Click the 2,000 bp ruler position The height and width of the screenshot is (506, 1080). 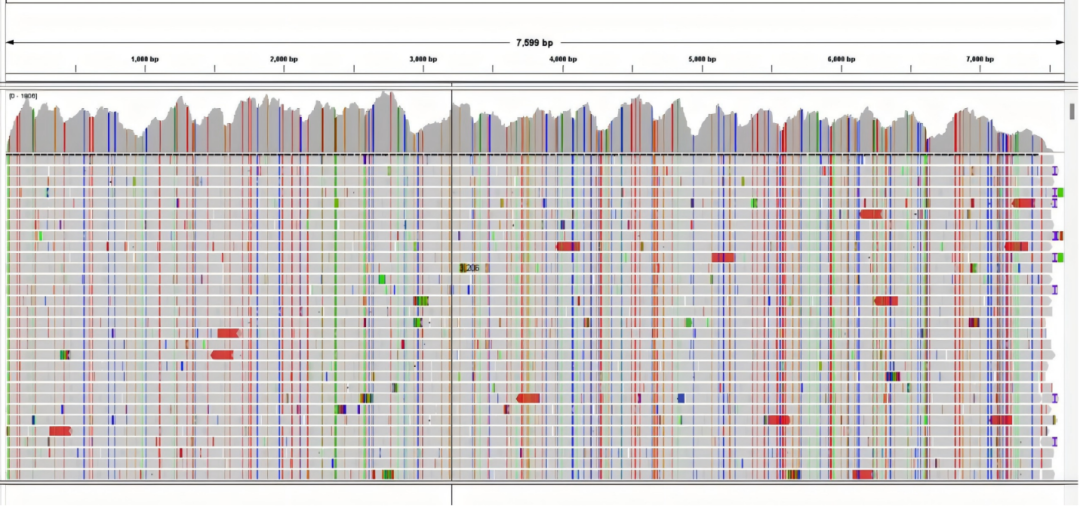pos(284,59)
